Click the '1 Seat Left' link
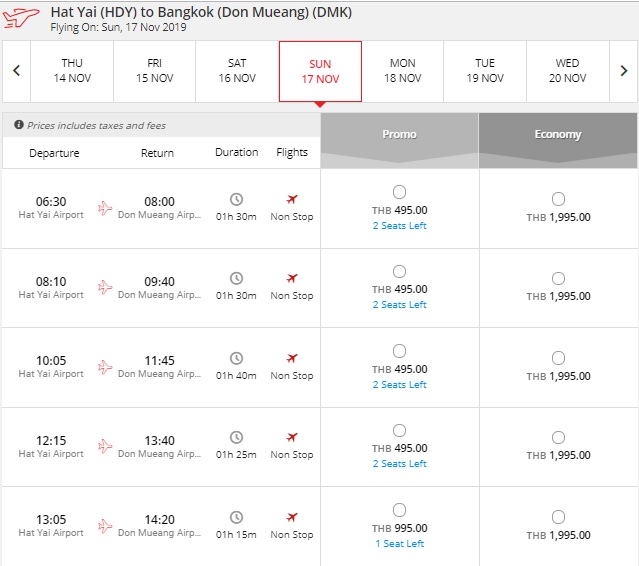Image resolution: width=639 pixels, height=566 pixels. point(399,544)
